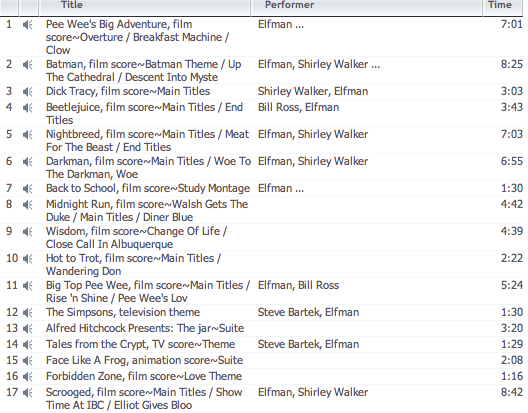Click speaker icon for Midnight Run track

(28, 205)
